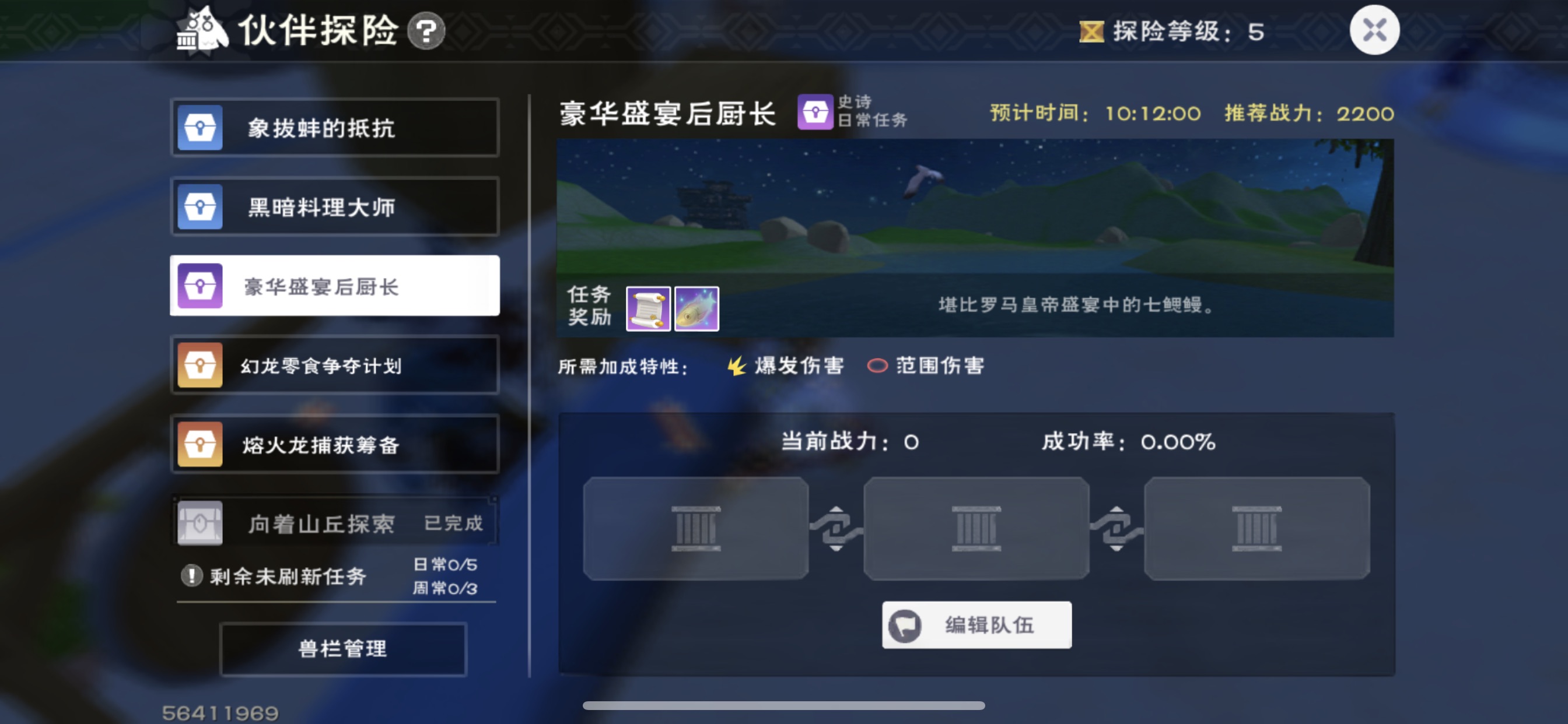Click the 范围伤害 area damage trait
Viewport: 1568px width, 724px height.
click(926, 365)
